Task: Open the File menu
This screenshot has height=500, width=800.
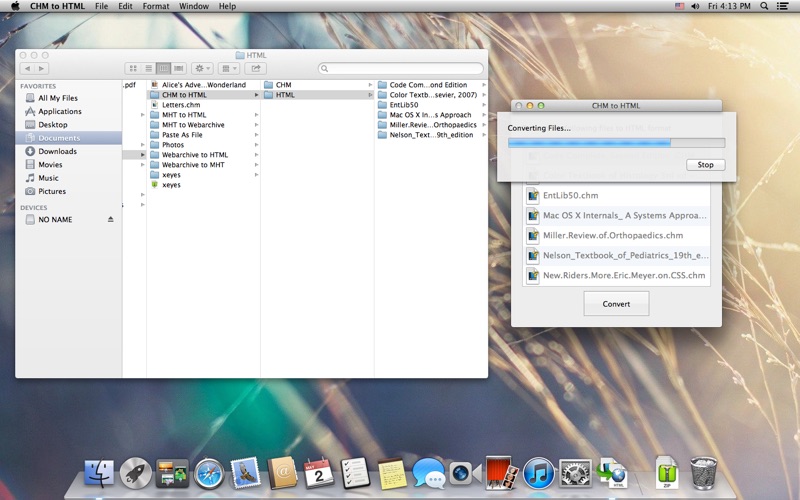Action: tap(102, 6)
